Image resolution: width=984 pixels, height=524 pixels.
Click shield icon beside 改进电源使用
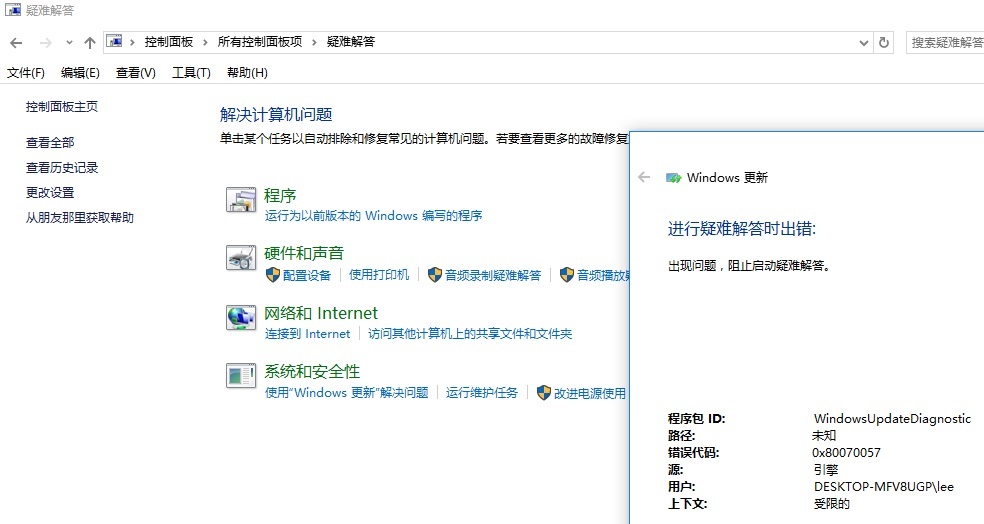[543, 393]
